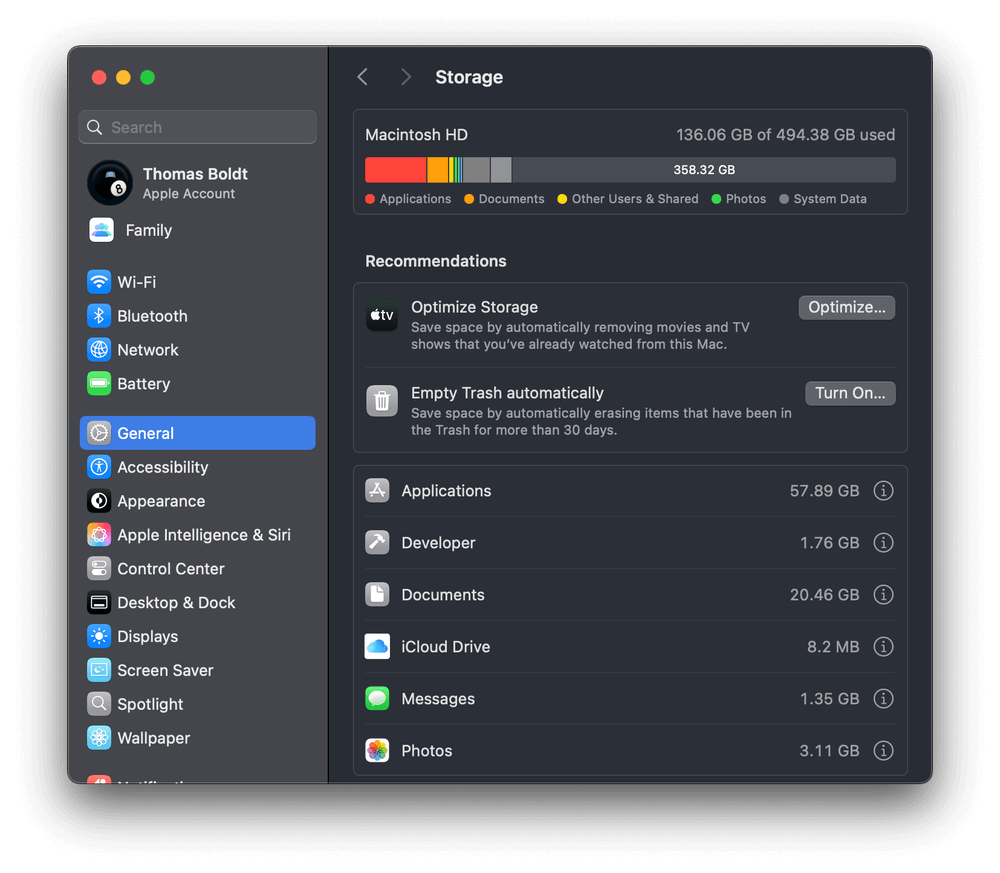
Task: Open the Network globe icon
Action: 99,349
